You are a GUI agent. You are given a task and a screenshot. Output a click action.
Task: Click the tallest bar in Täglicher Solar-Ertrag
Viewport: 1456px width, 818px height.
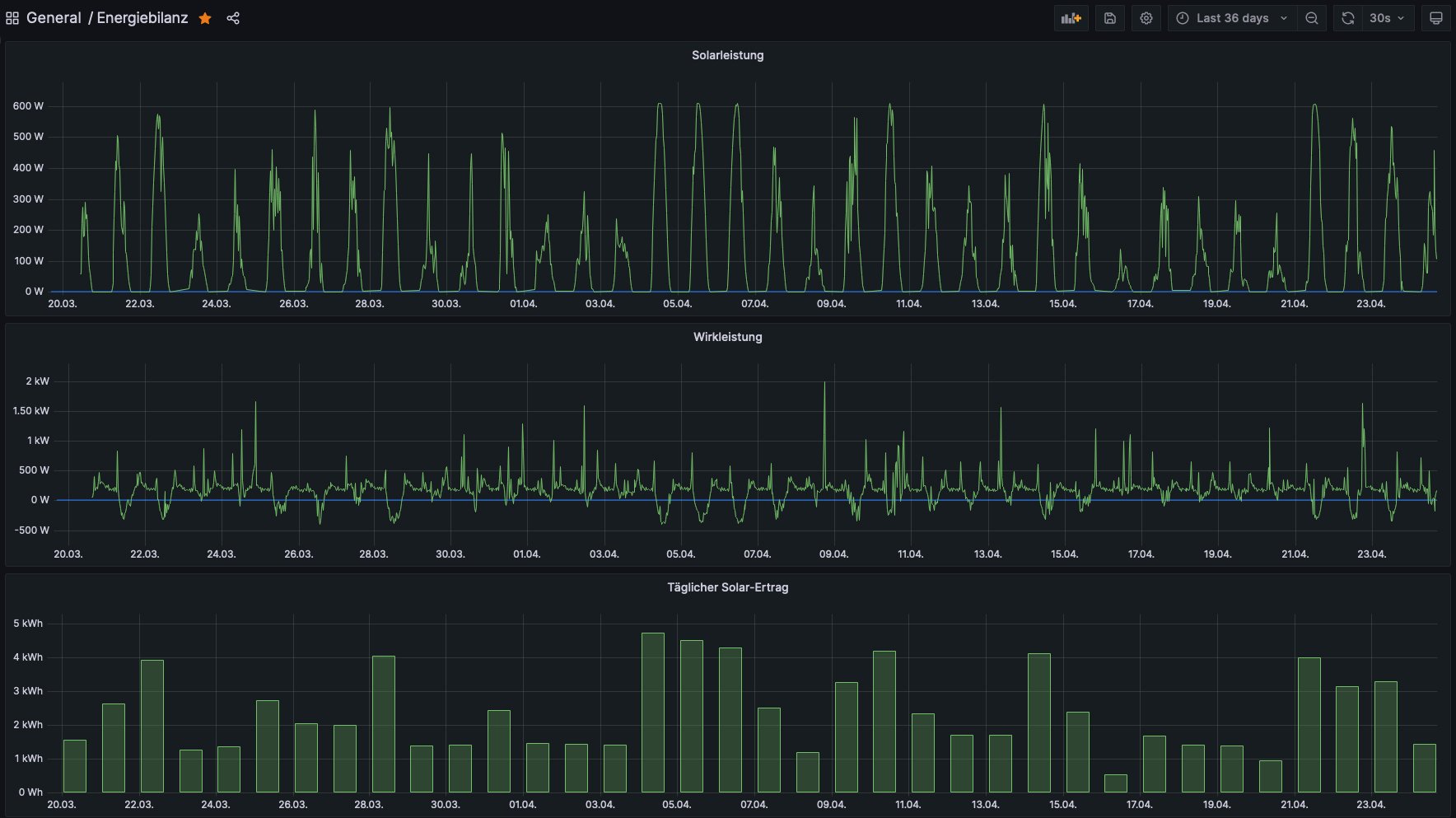[x=652, y=713]
